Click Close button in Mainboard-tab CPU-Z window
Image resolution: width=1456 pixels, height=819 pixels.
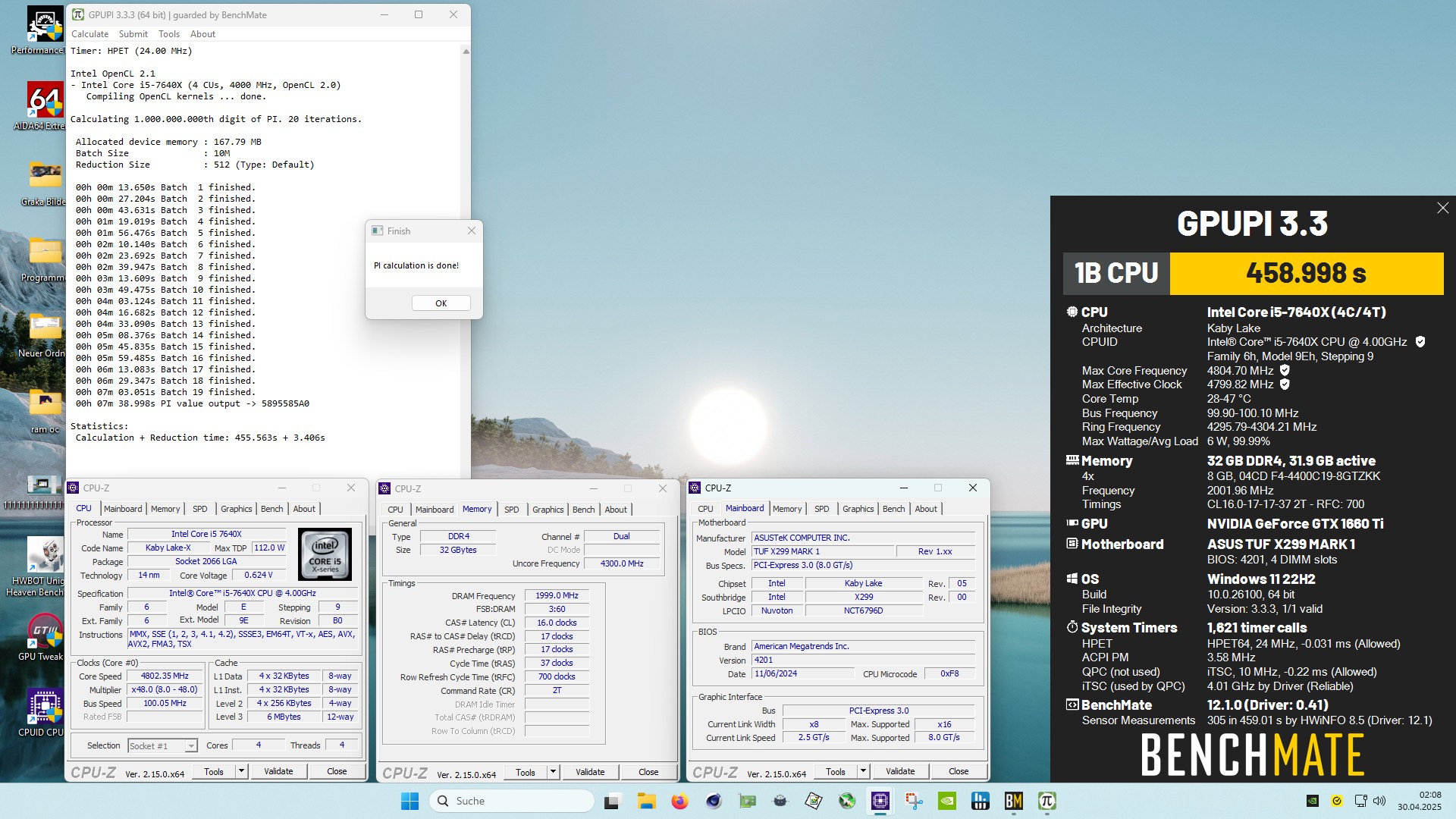pyautogui.click(x=959, y=771)
